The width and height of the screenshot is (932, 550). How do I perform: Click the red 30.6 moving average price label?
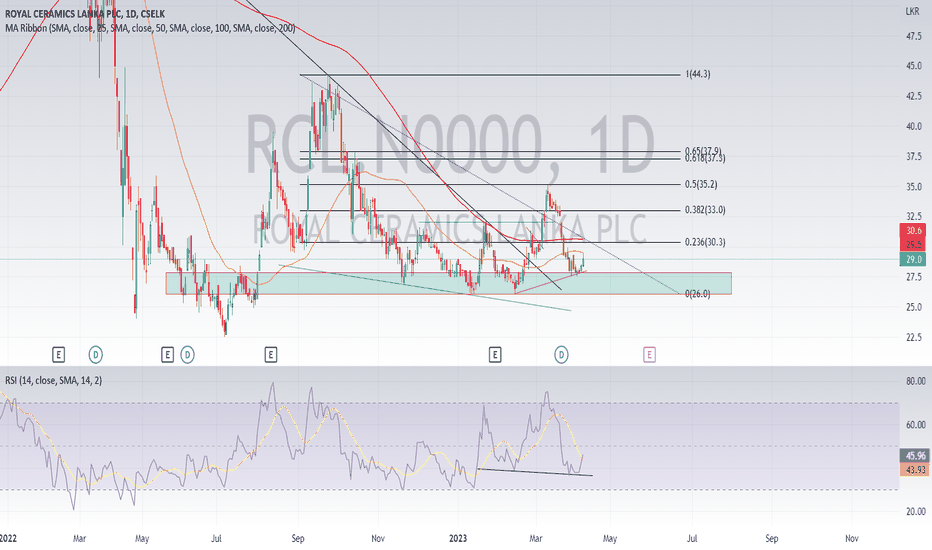(x=913, y=231)
